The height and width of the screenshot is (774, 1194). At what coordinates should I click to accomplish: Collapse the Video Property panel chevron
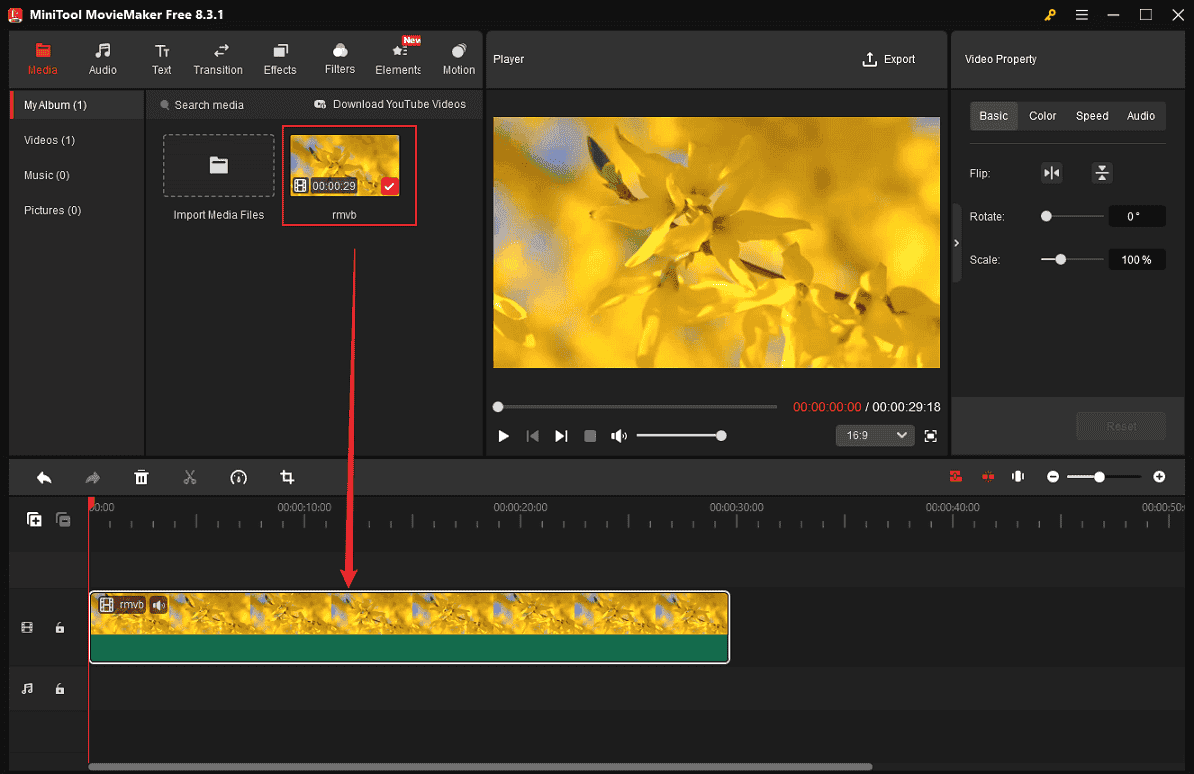pyautogui.click(x=956, y=242)
